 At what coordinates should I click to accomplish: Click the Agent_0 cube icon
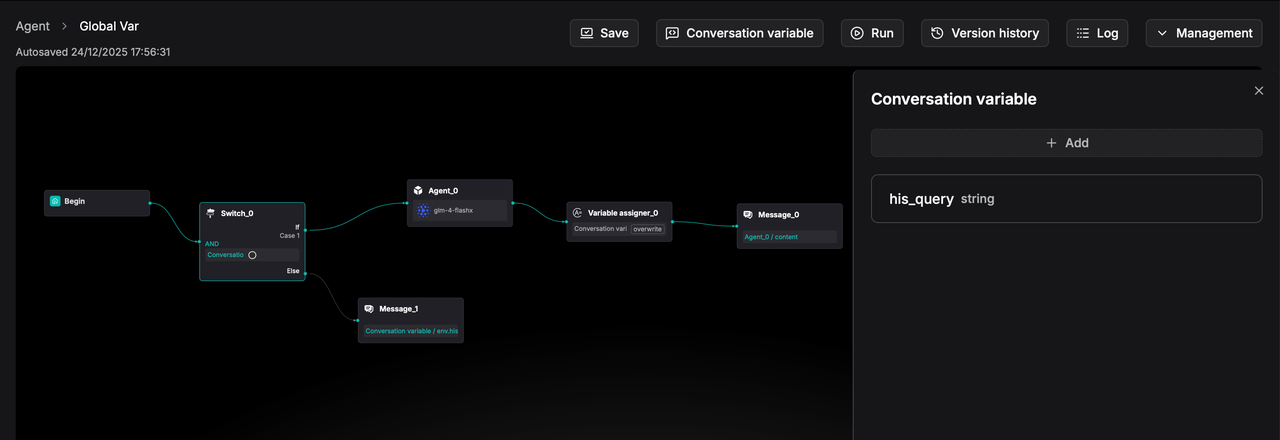418,190
